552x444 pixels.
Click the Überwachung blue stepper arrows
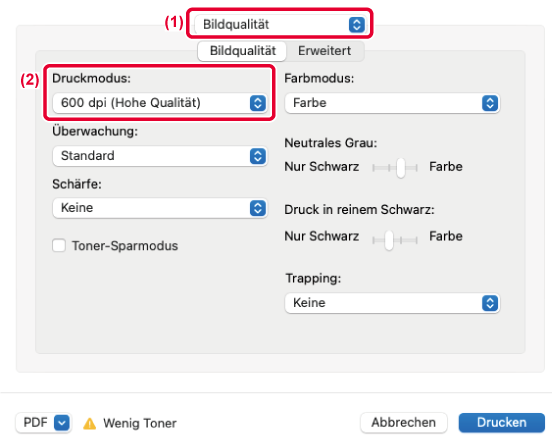[x=258, y=156]
